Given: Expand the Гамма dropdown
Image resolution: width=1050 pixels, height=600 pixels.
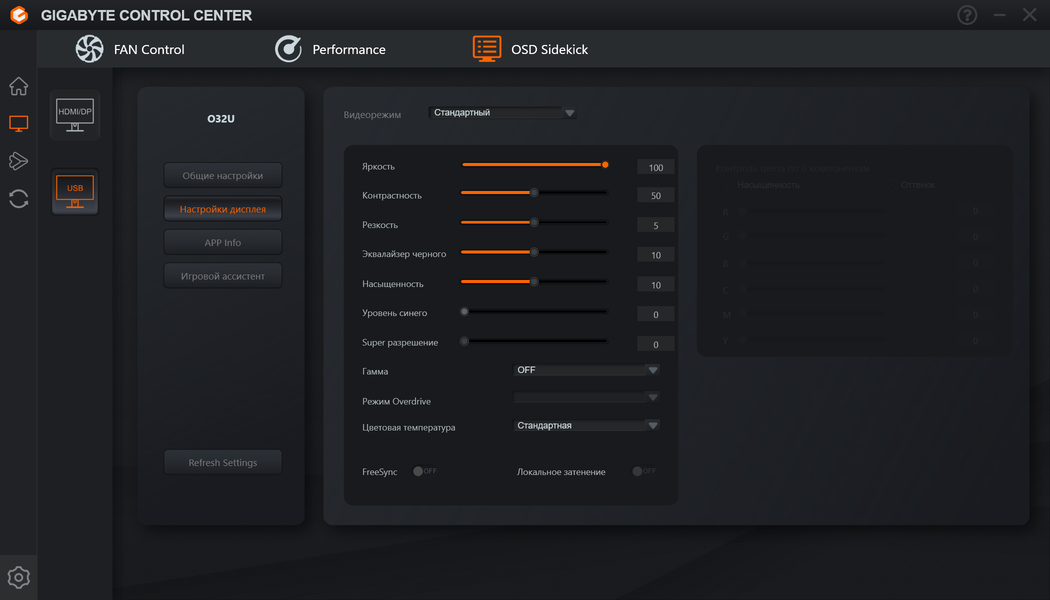Looking at the screenshot, I should pyautogui.click(x=586, y=370).
